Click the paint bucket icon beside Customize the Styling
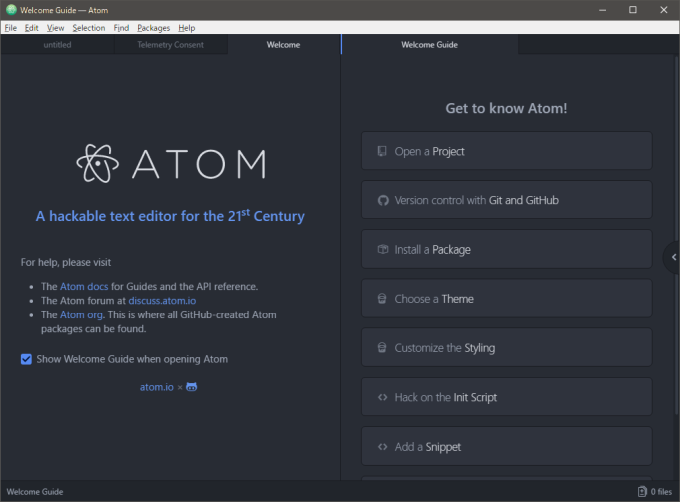Screen dimensions: 680x502 [382, 348]
